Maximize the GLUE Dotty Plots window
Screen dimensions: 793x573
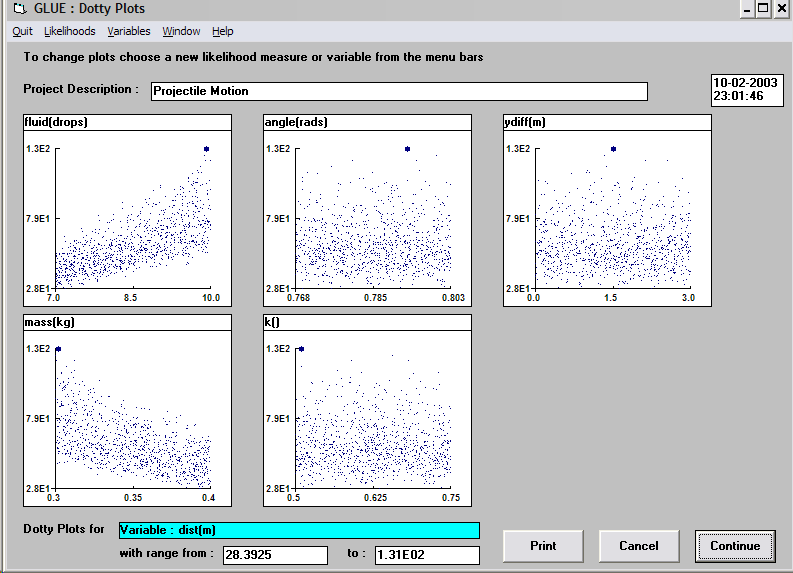click(x=763, y=9)
